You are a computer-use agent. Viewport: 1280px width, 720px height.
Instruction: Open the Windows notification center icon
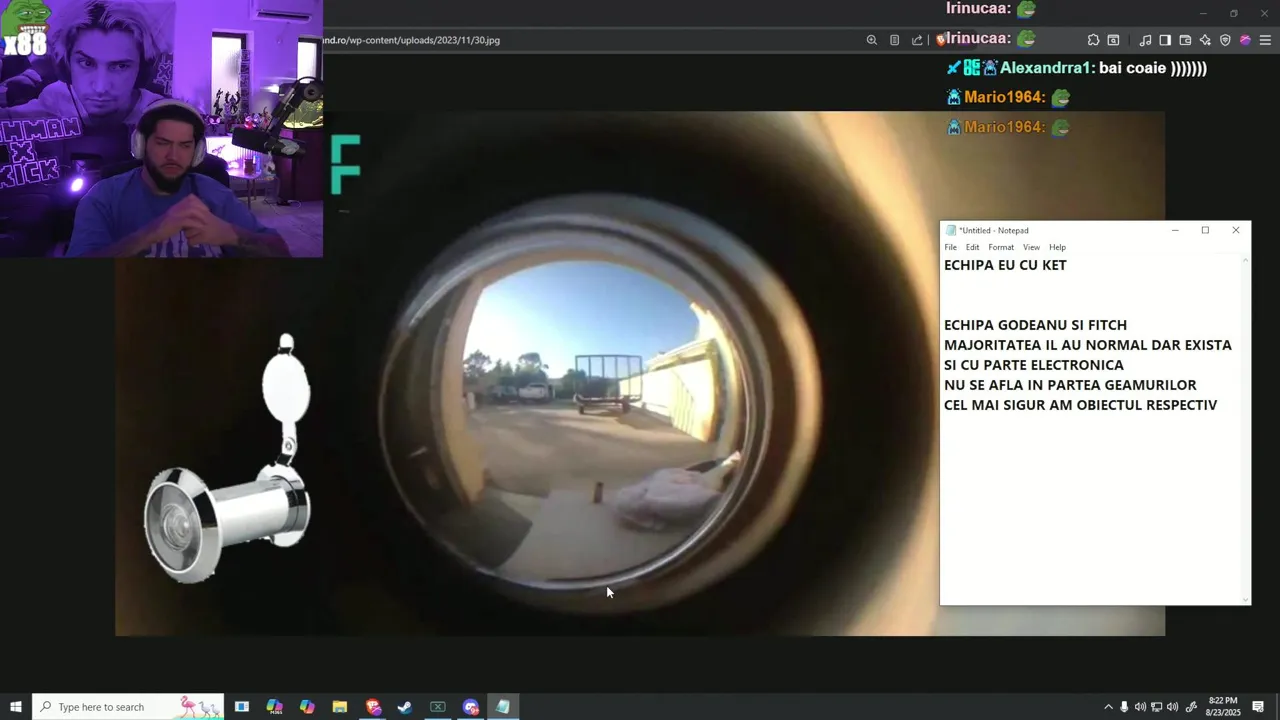(x=1258, y=707)
